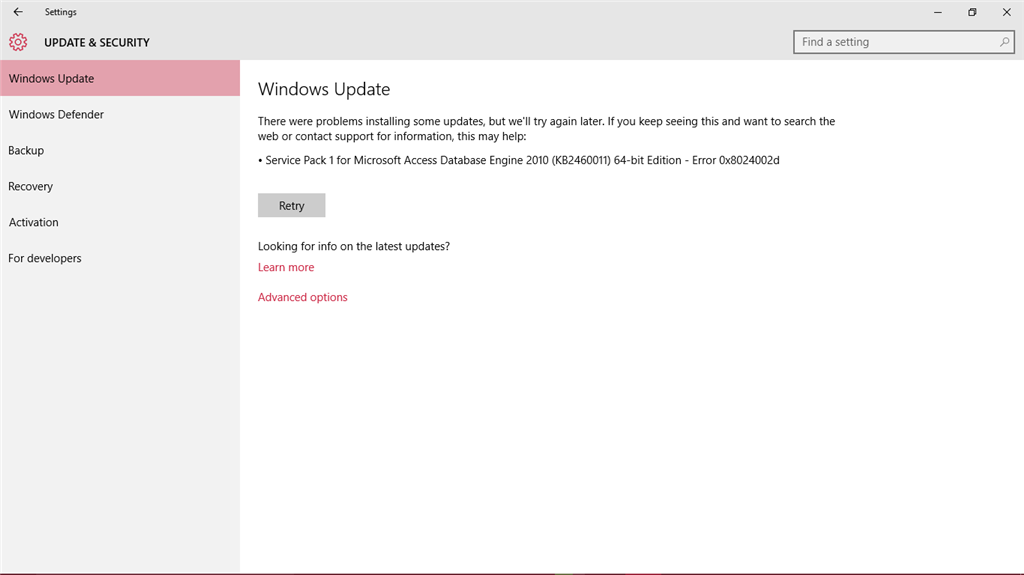
Task: Click the KB2460011 error message line
Action: coord(519,160)
